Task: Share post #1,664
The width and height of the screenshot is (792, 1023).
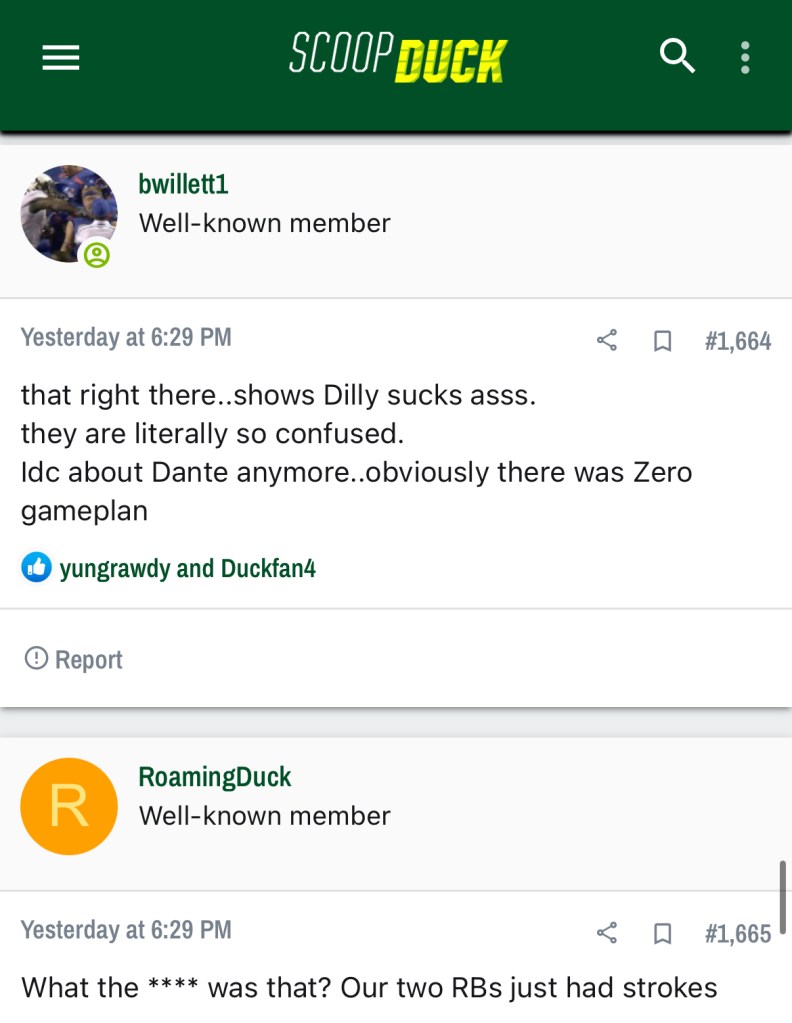Action: pos(607,341)
